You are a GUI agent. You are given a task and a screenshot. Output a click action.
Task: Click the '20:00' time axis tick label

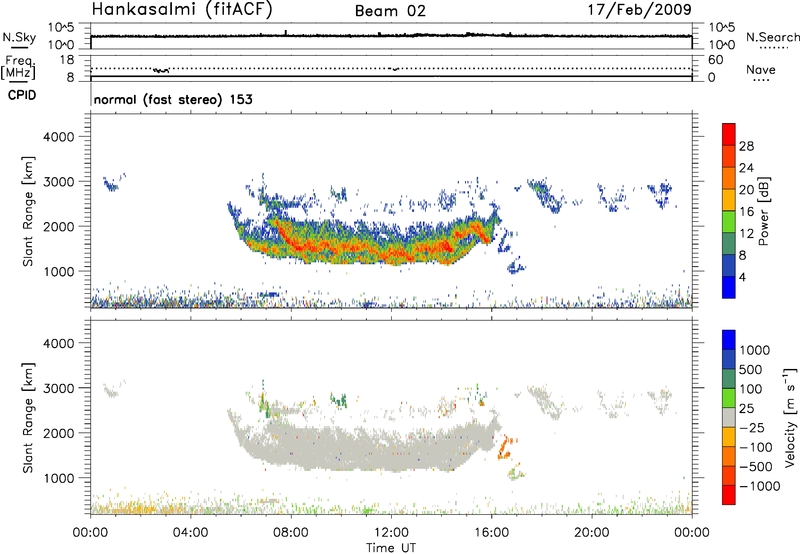click(591, 533)
